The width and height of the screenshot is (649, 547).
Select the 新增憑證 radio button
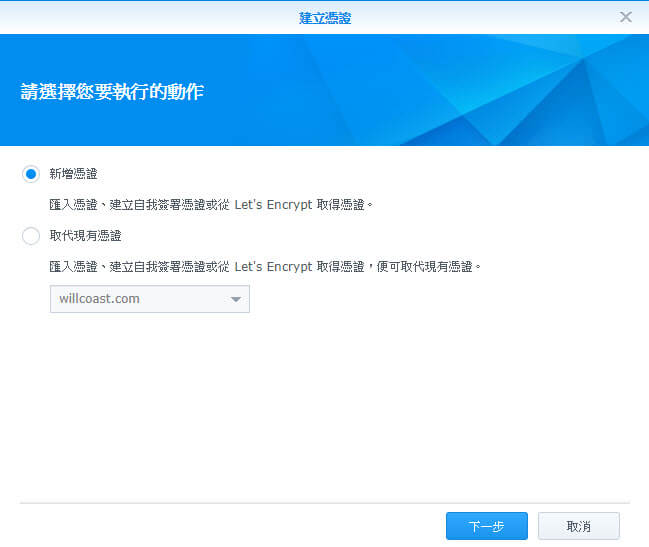30,174
